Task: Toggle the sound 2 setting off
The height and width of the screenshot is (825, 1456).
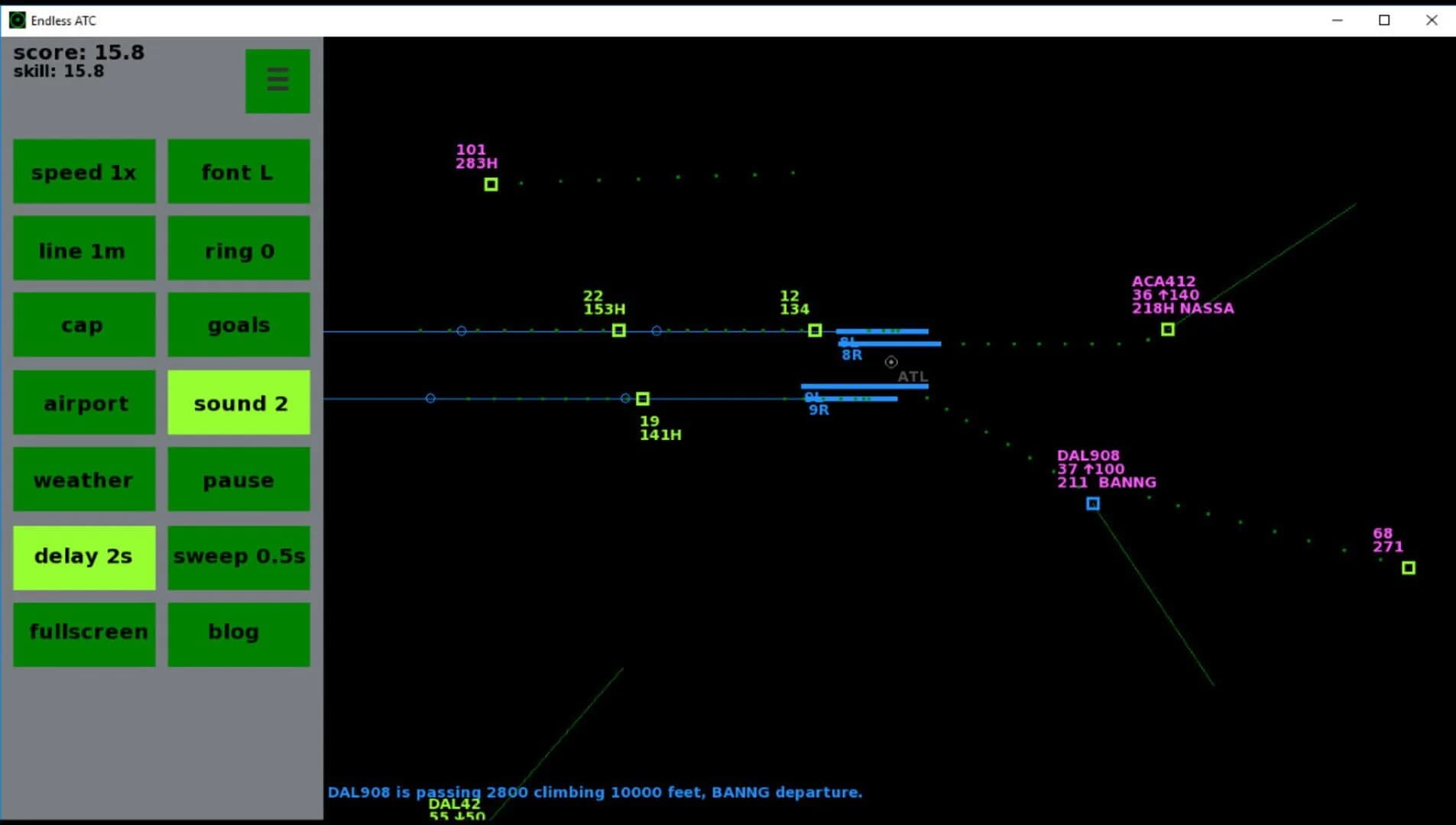Action: (238, 403)
